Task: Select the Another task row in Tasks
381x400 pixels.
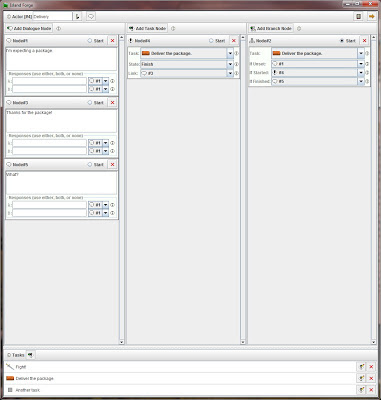Action: click(180, 390)
